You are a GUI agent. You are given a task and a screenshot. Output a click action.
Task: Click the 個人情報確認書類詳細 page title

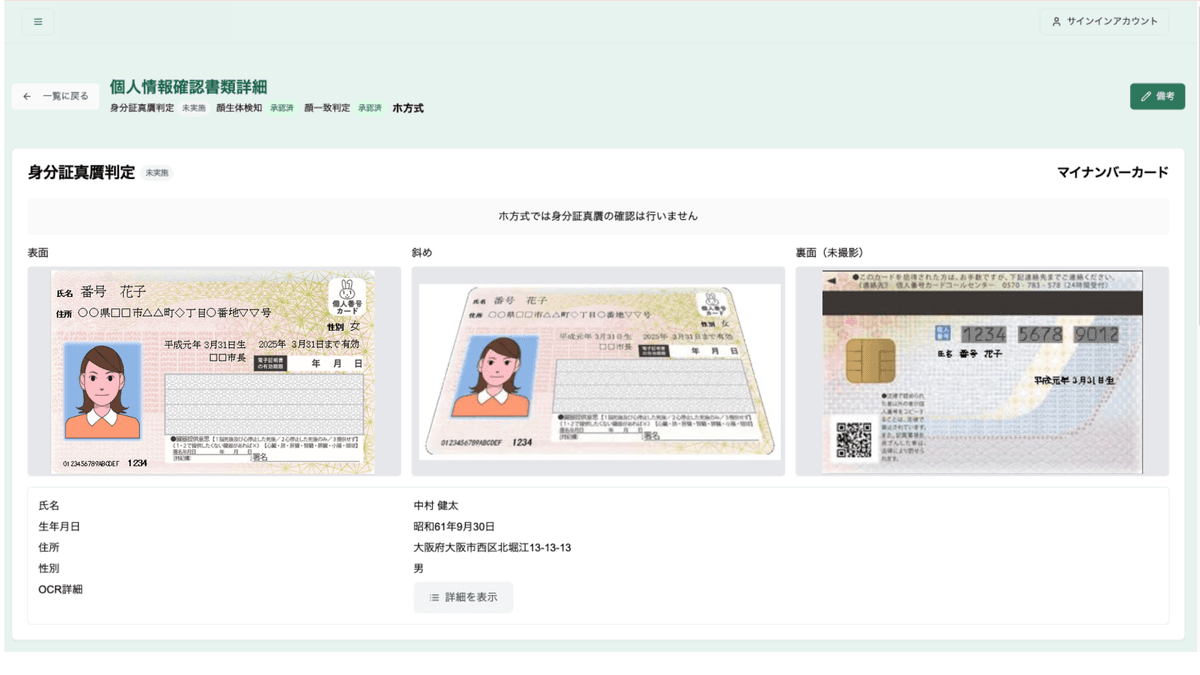188,87
